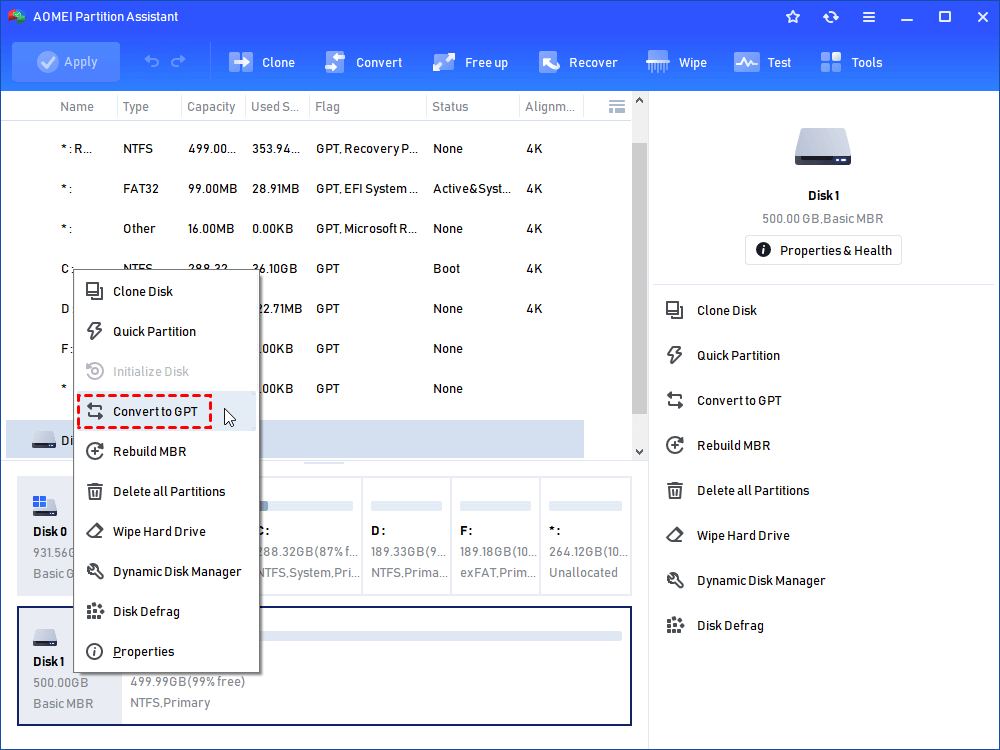The height and width of the screenshot is (750, 1000).
Task: Choose Delete all Partitions in the context menu
Action: tap(167, 492)
